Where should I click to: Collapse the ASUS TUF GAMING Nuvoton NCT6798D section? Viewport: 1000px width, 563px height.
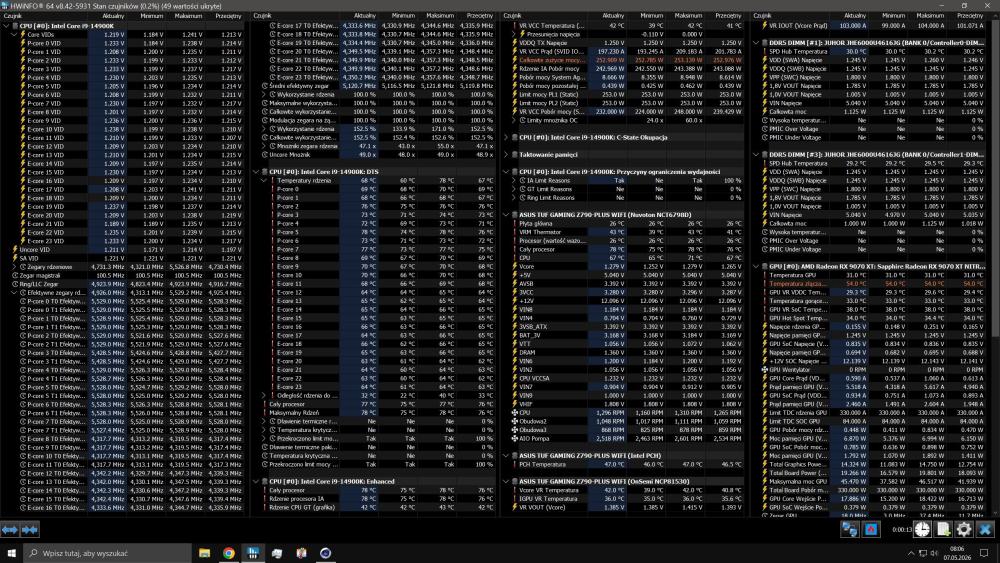(x=506, y=215)
